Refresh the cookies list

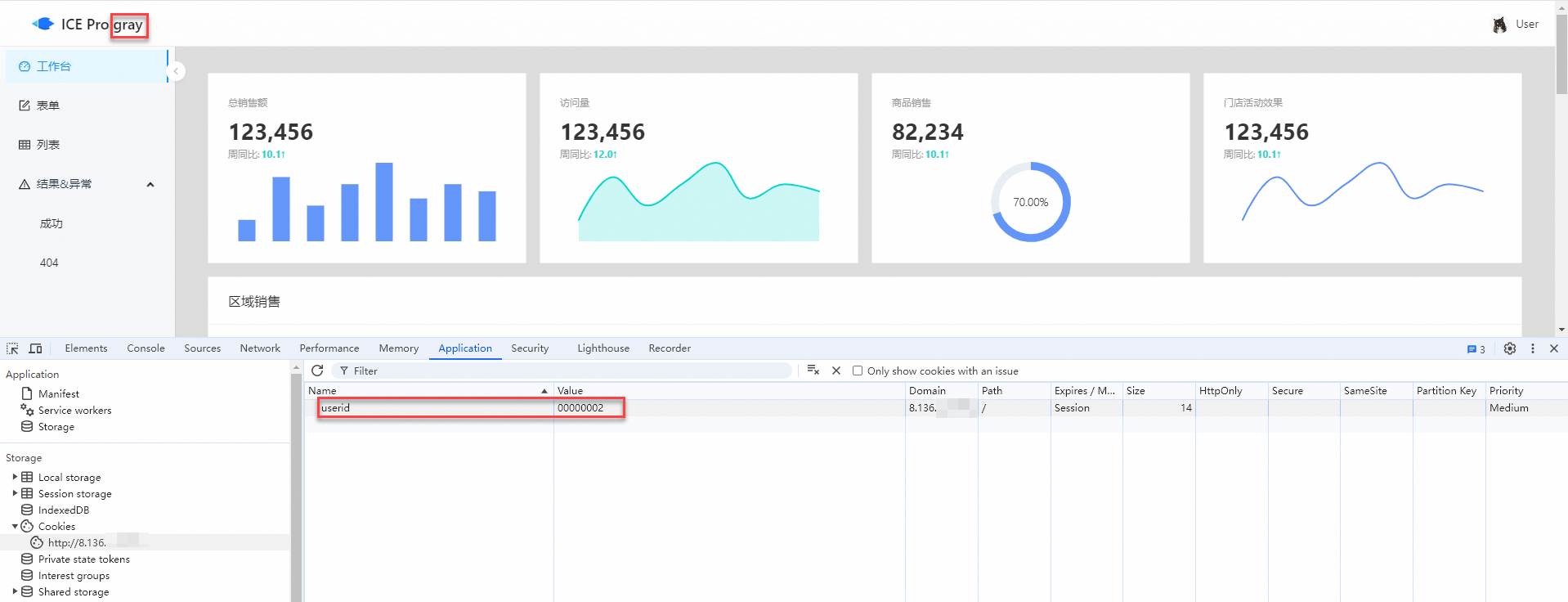click(x=317, y=371)
